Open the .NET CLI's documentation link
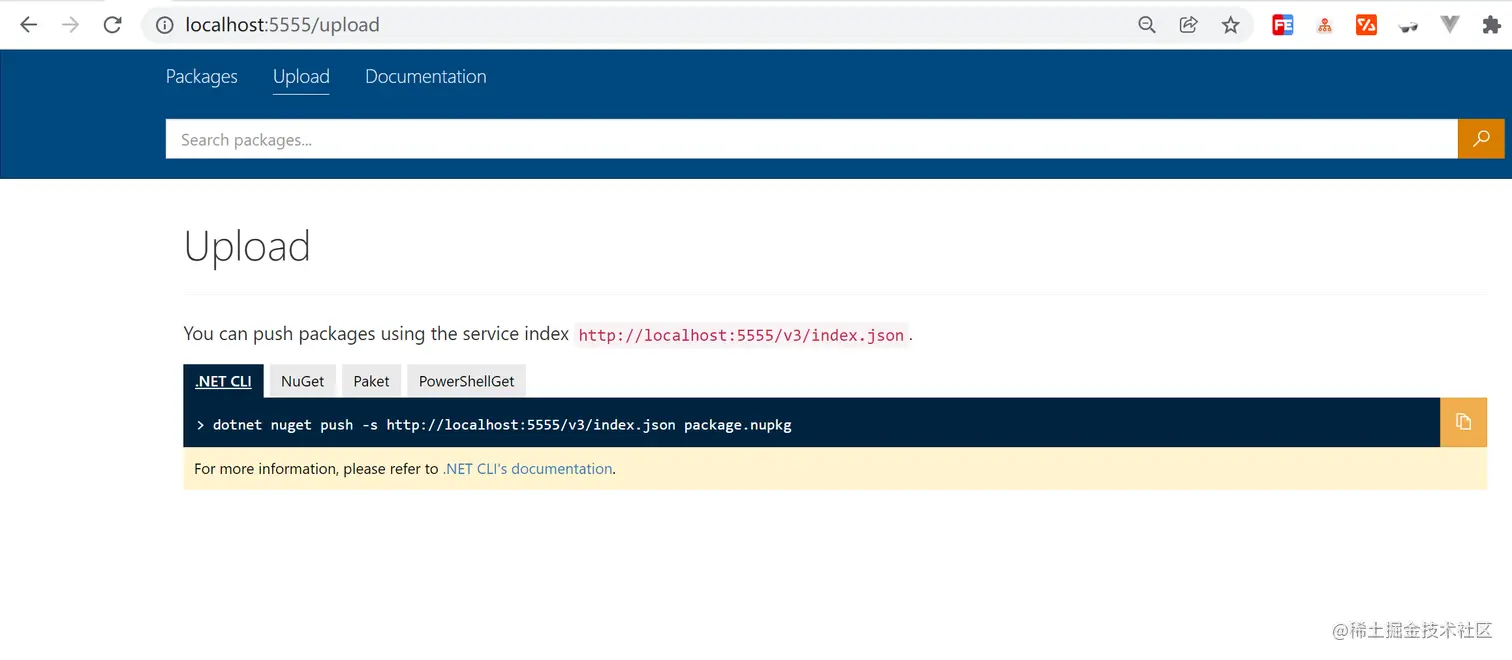Image resolution: width=1512 pixels, height=660 pixels. pos(527,469)
